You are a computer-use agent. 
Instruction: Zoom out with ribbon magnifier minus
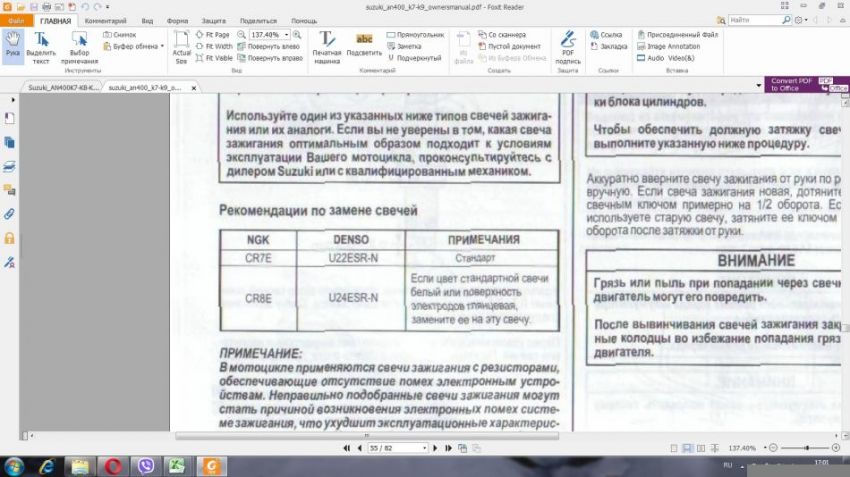click(x=241, y=35)
